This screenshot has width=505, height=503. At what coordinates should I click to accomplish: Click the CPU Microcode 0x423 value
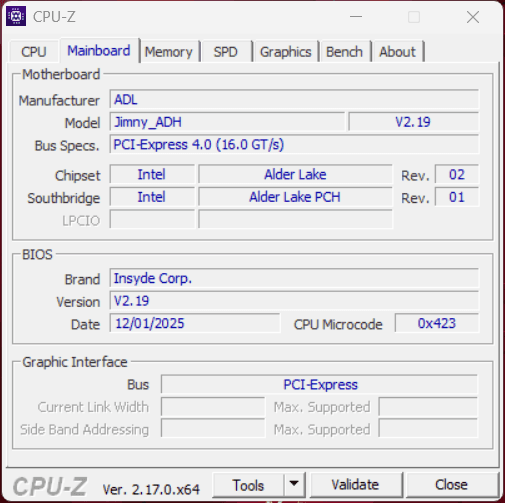[437, 323]
